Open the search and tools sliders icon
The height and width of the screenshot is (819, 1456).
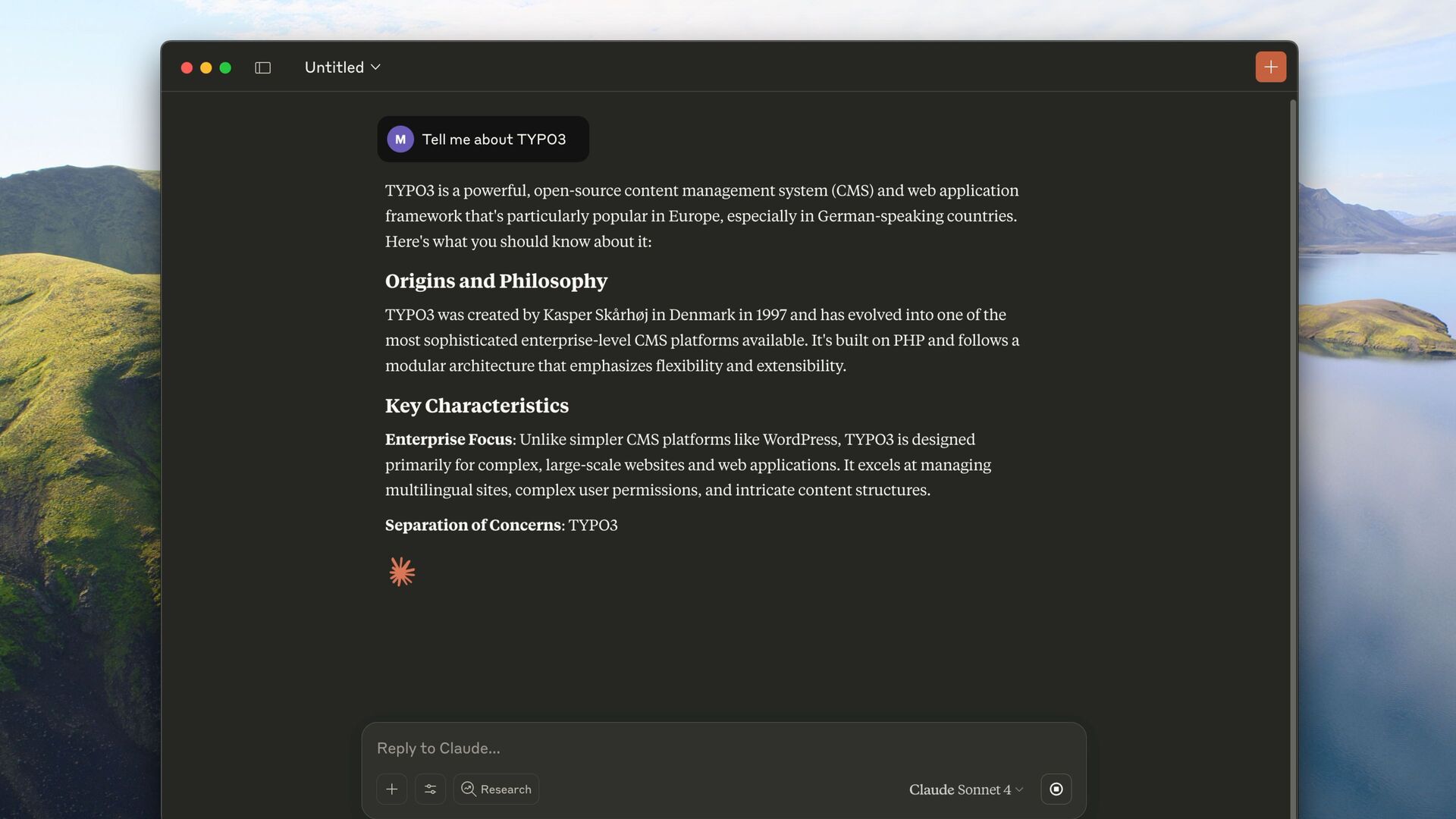430,789
